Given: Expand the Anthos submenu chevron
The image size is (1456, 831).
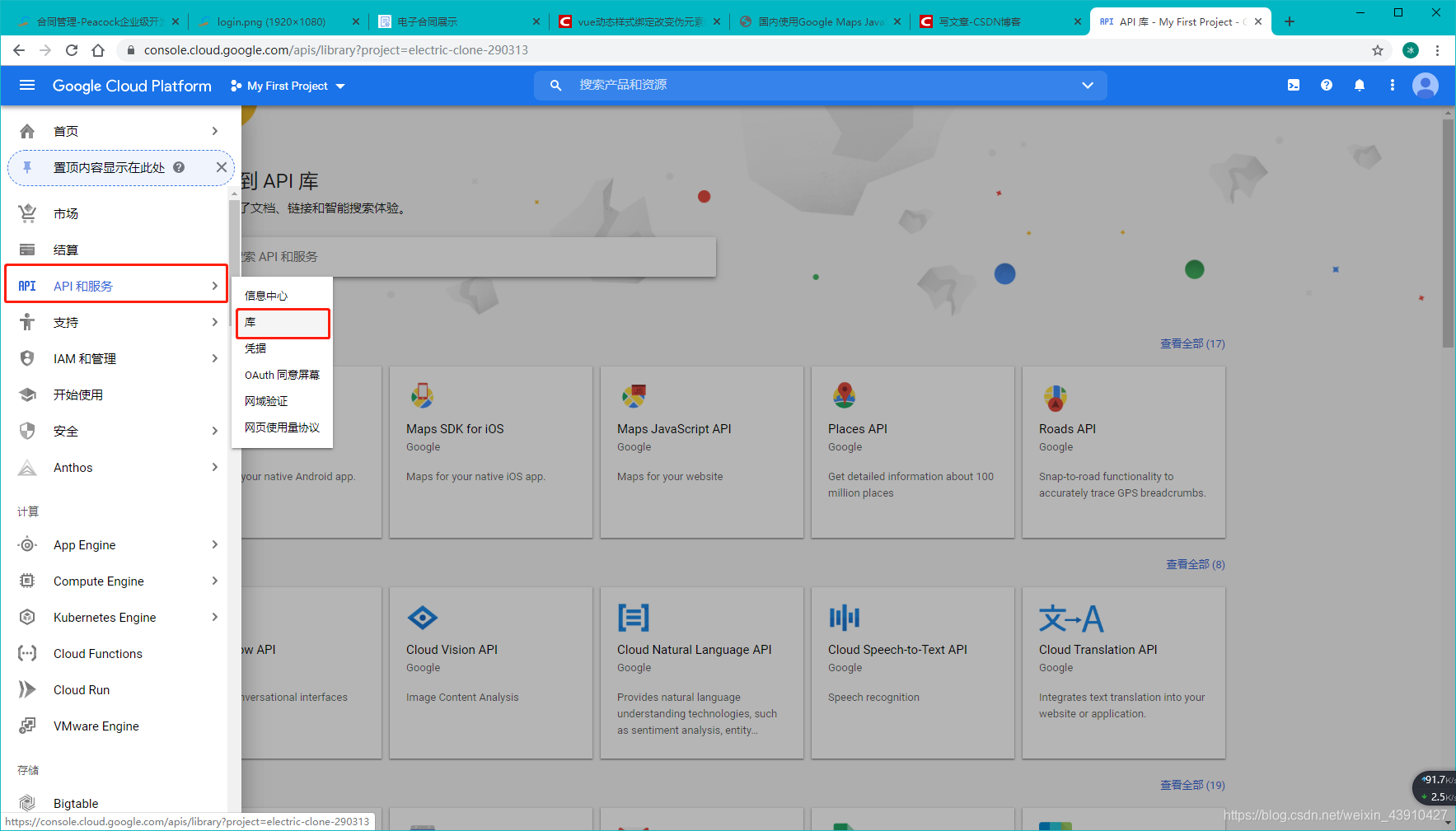Looking at the screenshot, I should [214, 467].
